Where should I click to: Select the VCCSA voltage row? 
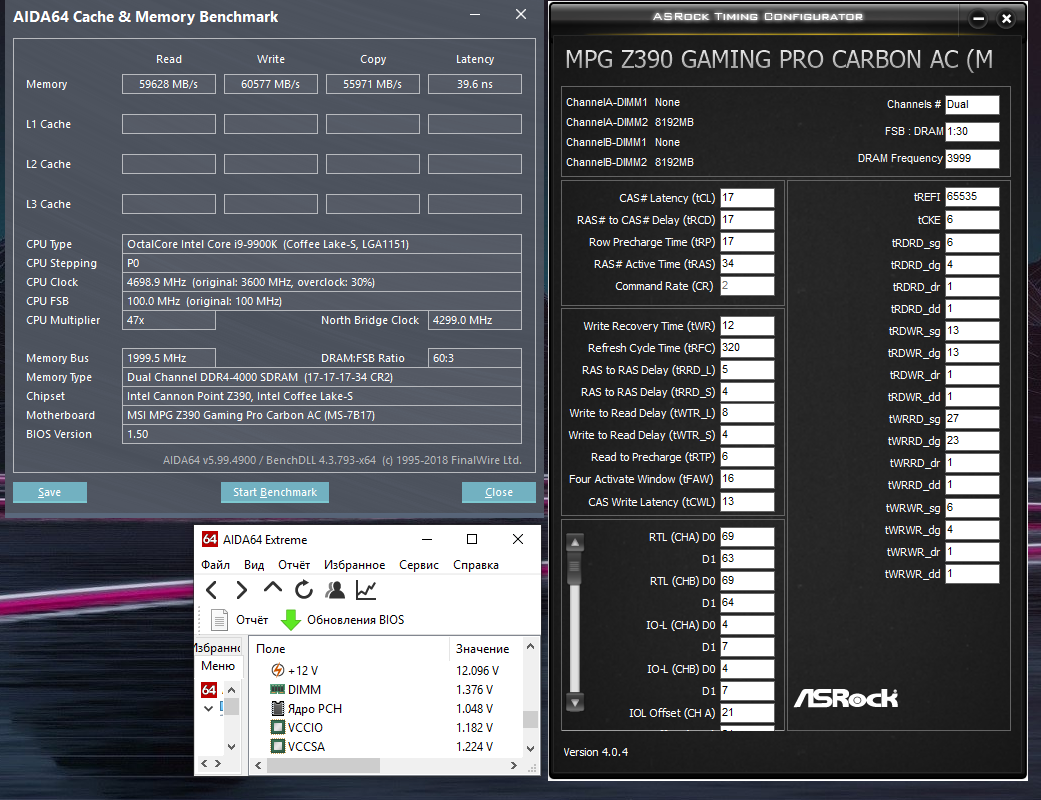tap(385, 746)
